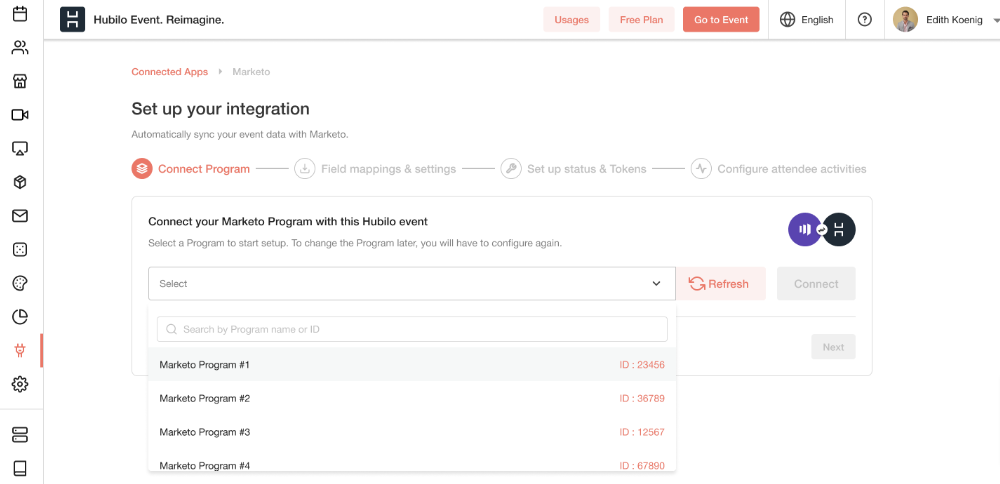Viewport: 1000px width, 484px height.
Task: Expand the user account dropdown arrow
Action: pos(996,20)
